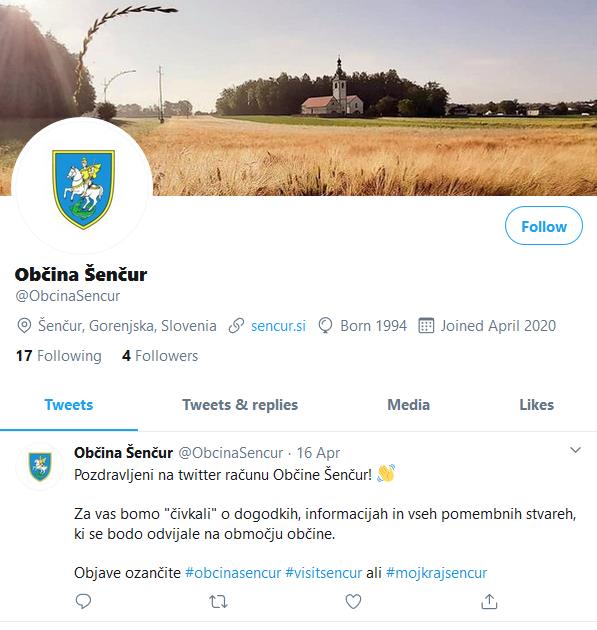Click the birthday balloon icon

325,325
